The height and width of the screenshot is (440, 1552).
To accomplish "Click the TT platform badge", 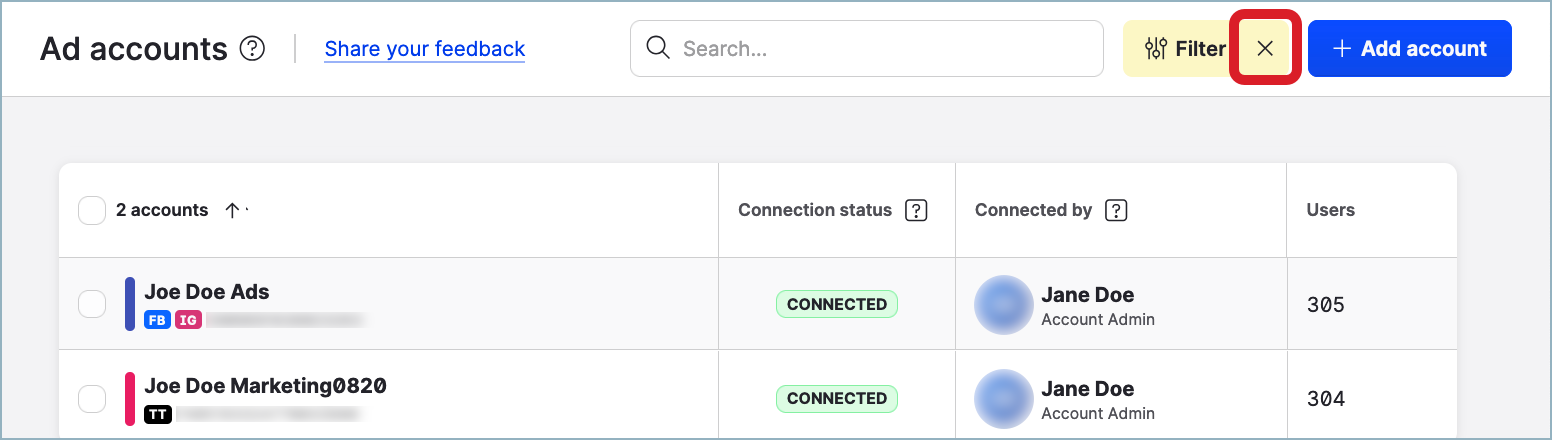I will tap(157, 413).
